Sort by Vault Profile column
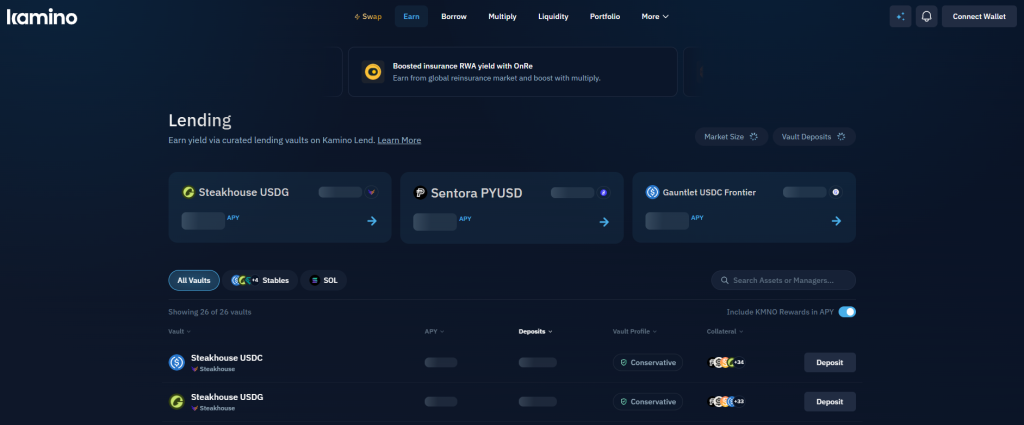 pyautogui.click(x=635, y=332)
